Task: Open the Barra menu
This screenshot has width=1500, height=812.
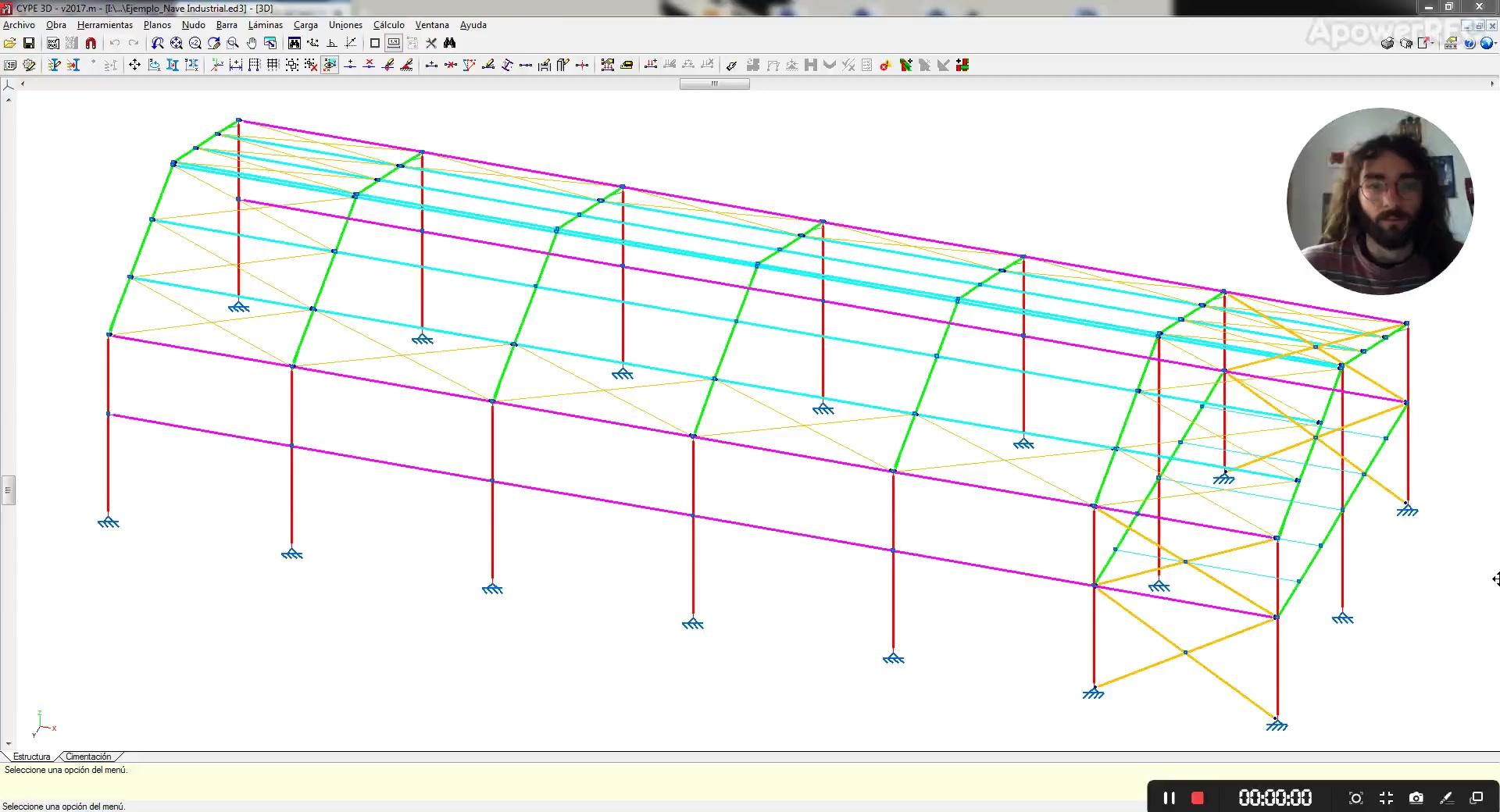Action: (x=227, y=25)
